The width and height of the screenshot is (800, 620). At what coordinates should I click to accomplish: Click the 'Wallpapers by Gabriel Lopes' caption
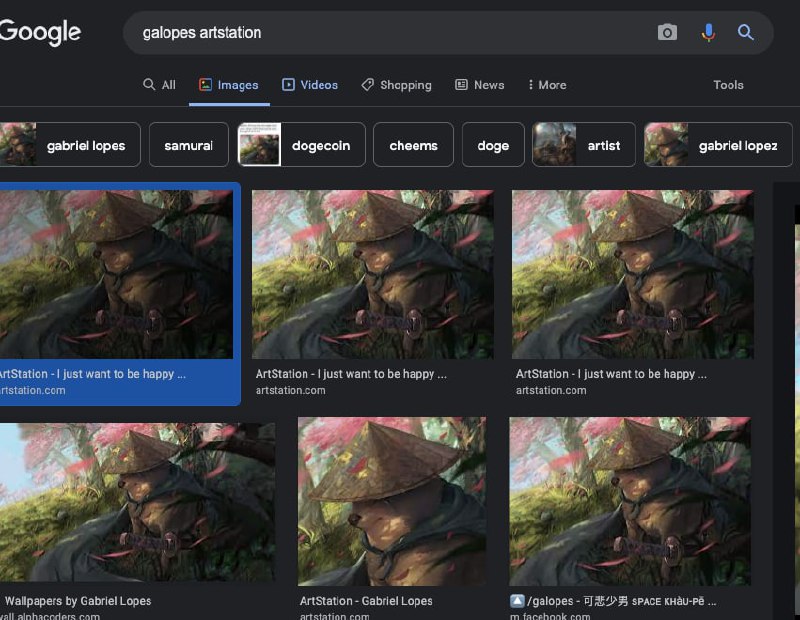pos(78,601)
